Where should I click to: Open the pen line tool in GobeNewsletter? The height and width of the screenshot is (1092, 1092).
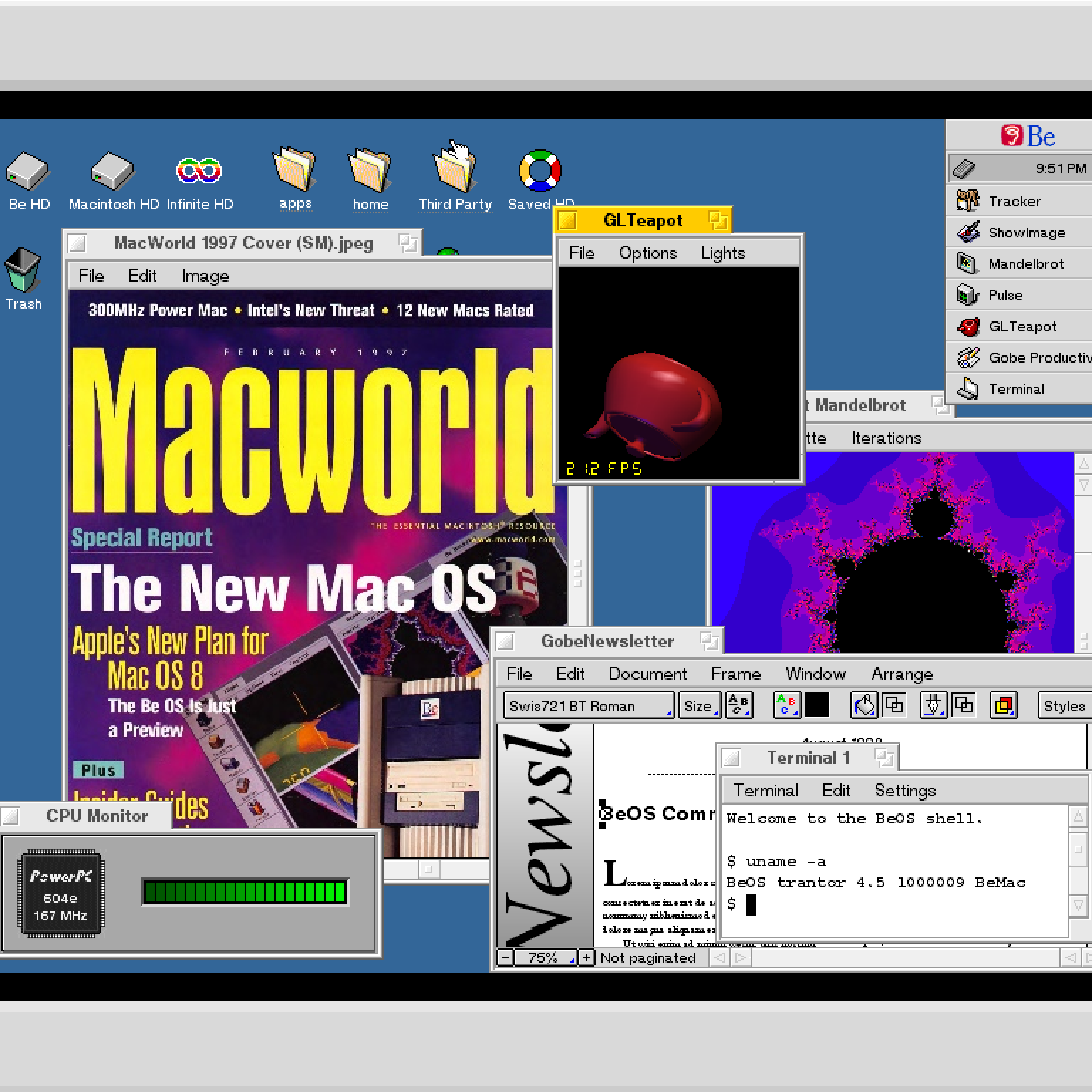tap(933, 705)
